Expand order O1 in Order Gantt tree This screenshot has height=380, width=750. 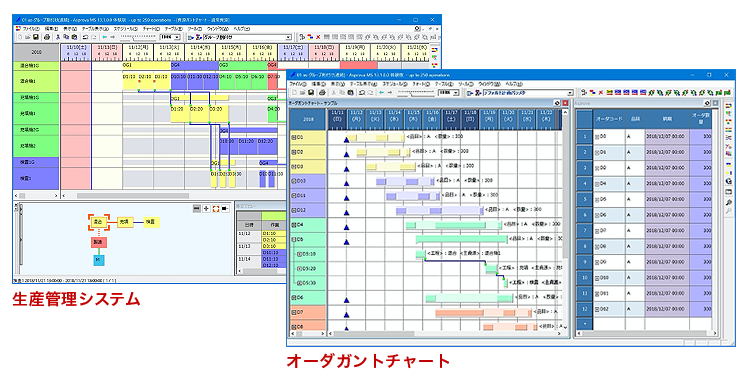click(x=294, y=137)
